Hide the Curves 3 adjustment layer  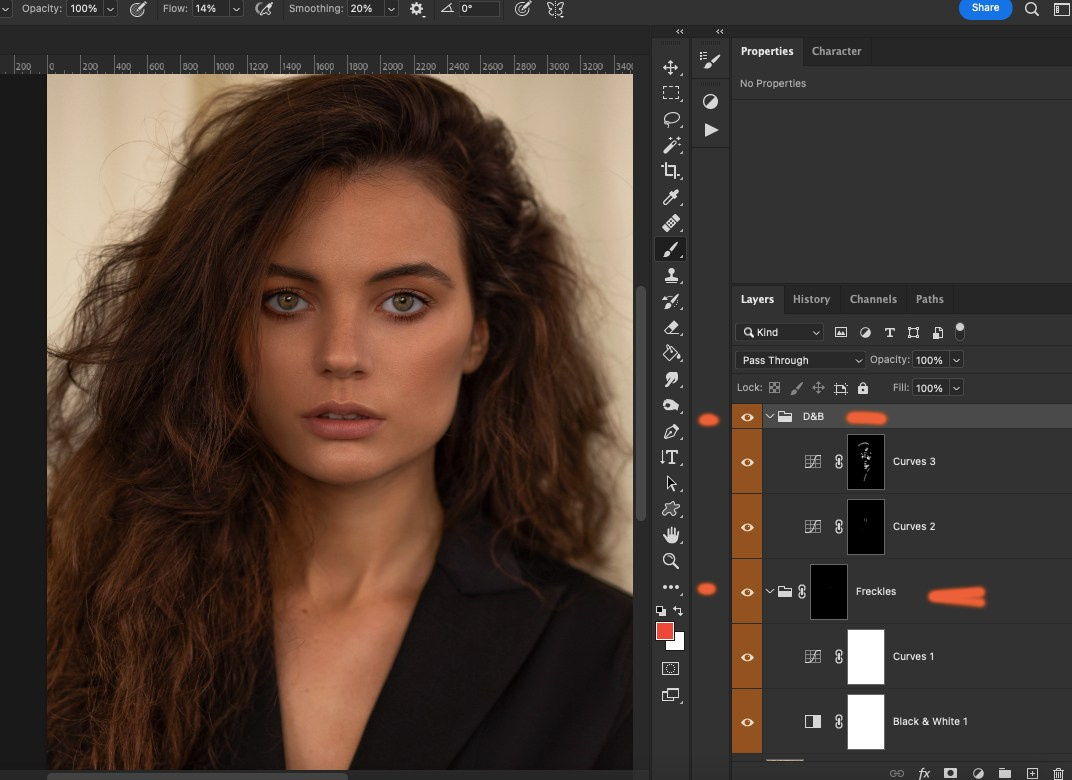(x=746, y=461)
